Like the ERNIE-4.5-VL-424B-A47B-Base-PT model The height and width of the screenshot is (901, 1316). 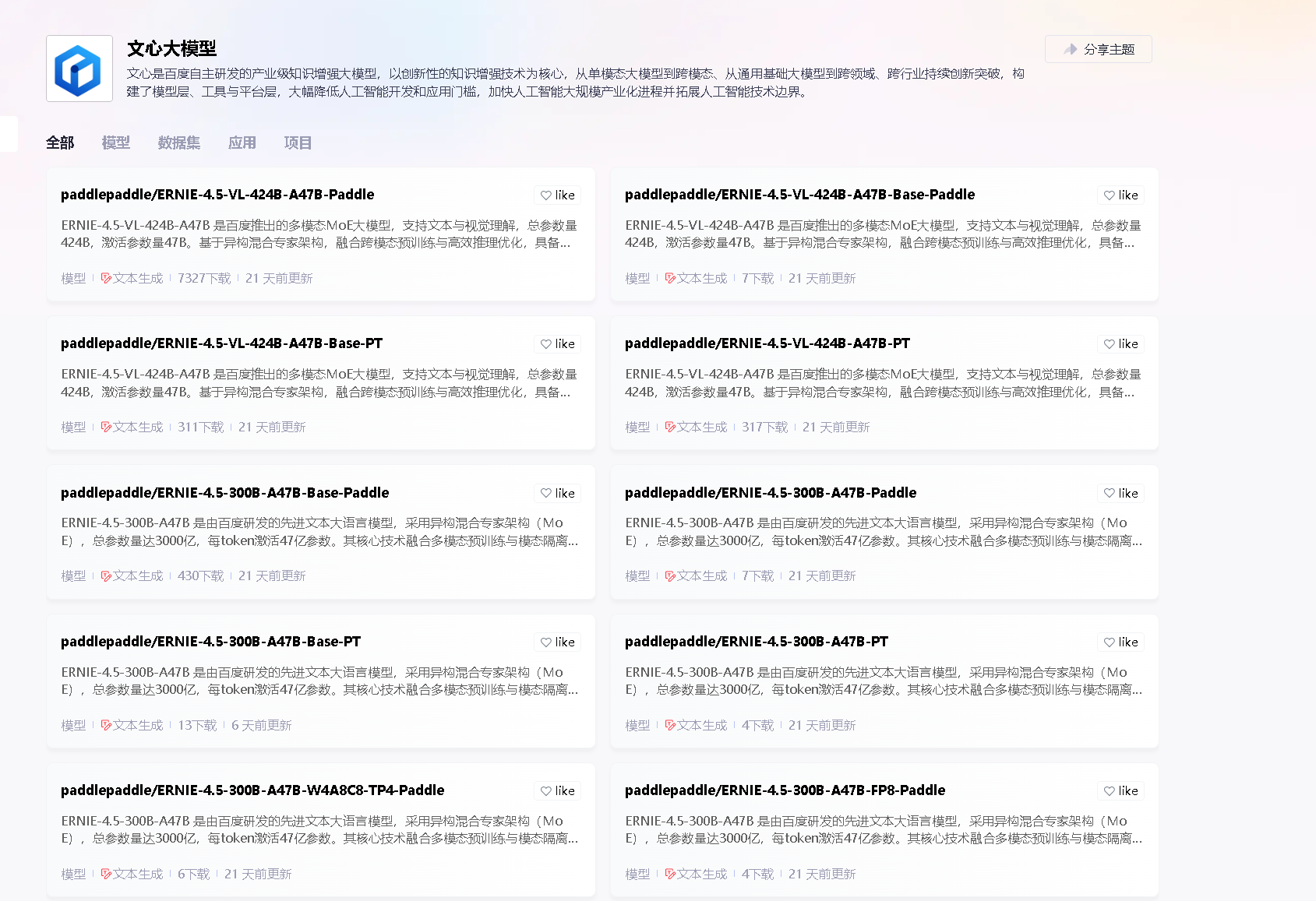pyautogui.click(x=558, y=343)
